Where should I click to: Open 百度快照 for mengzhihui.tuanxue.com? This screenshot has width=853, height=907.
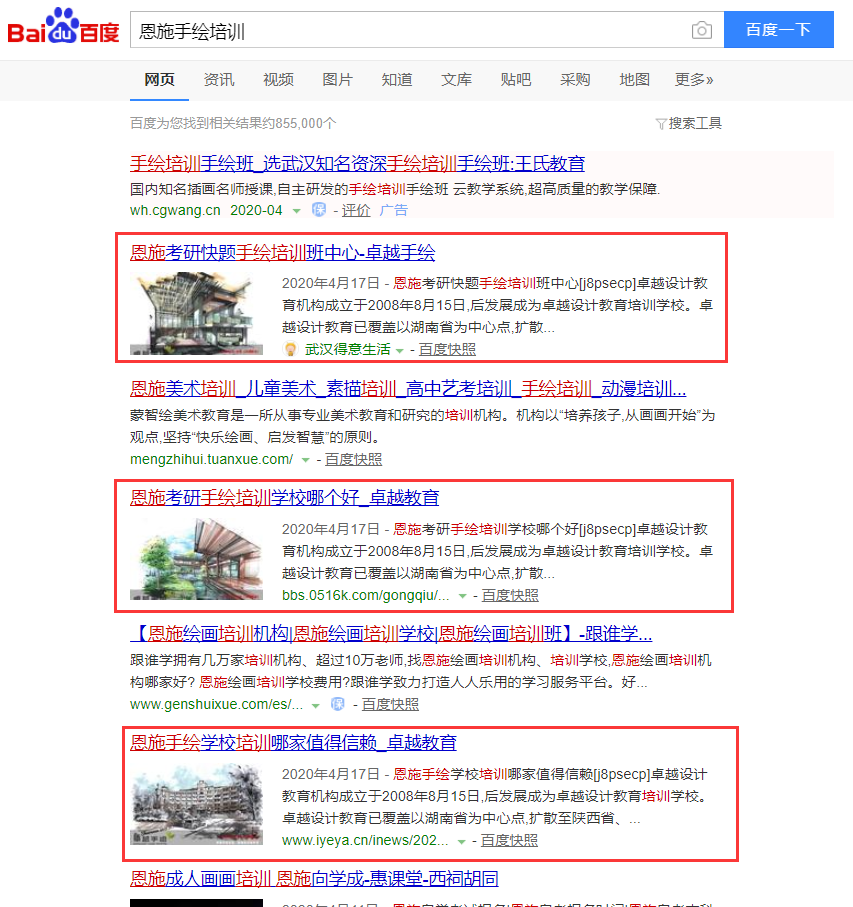coord(353,459)
